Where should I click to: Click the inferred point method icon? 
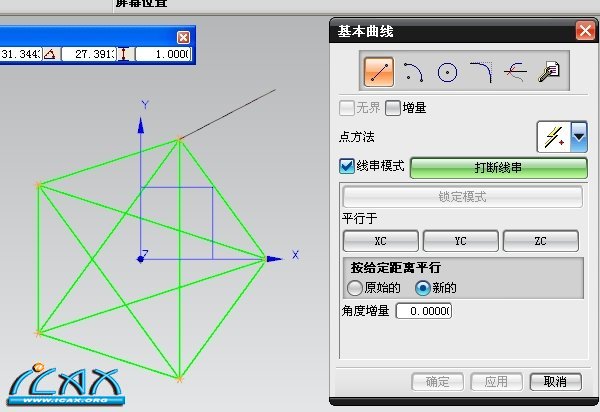pos(554,137)
